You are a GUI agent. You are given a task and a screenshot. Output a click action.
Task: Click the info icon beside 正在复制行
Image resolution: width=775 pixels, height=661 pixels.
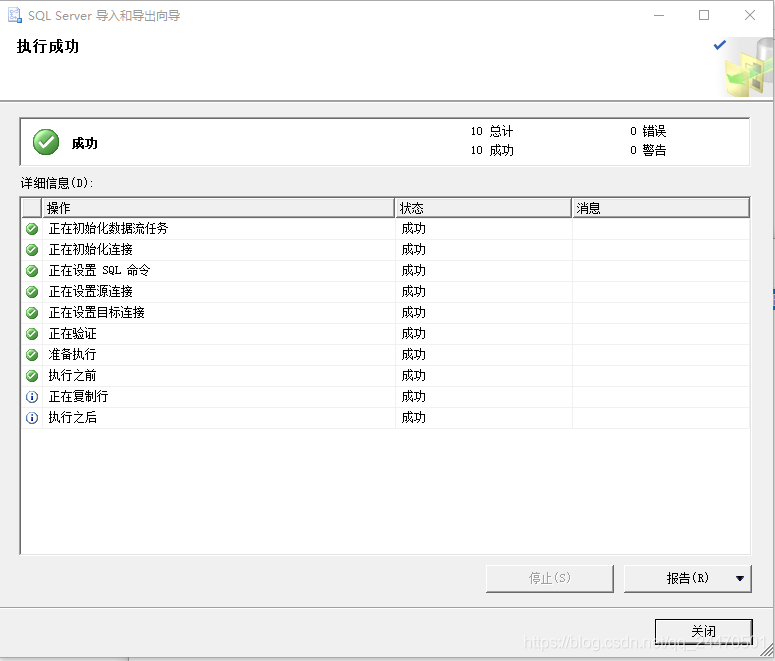pos(32,397)
